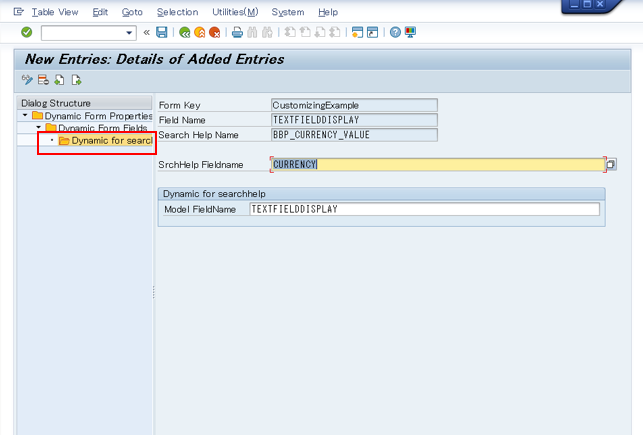Click the SrchHelp Fieldname label

(x=201, y=165)
